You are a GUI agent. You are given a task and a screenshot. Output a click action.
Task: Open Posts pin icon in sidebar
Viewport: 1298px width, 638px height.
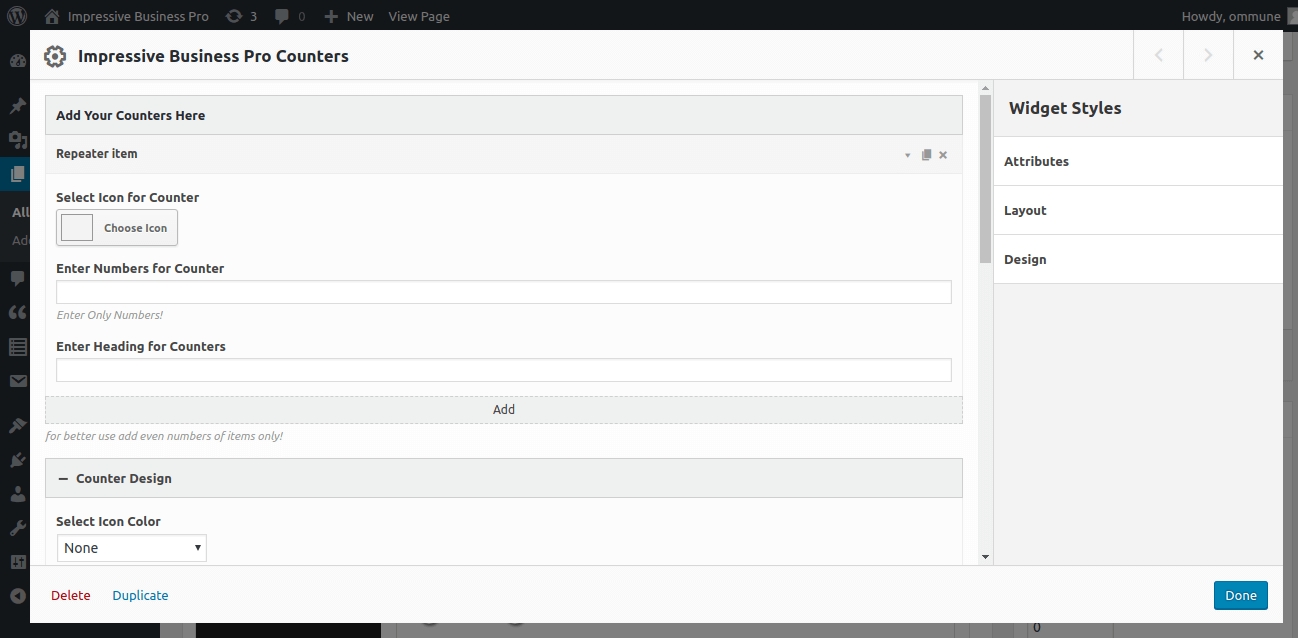17,106
